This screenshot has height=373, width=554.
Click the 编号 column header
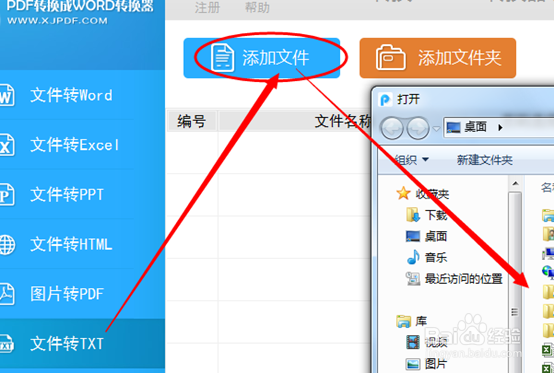click(191, 121)
